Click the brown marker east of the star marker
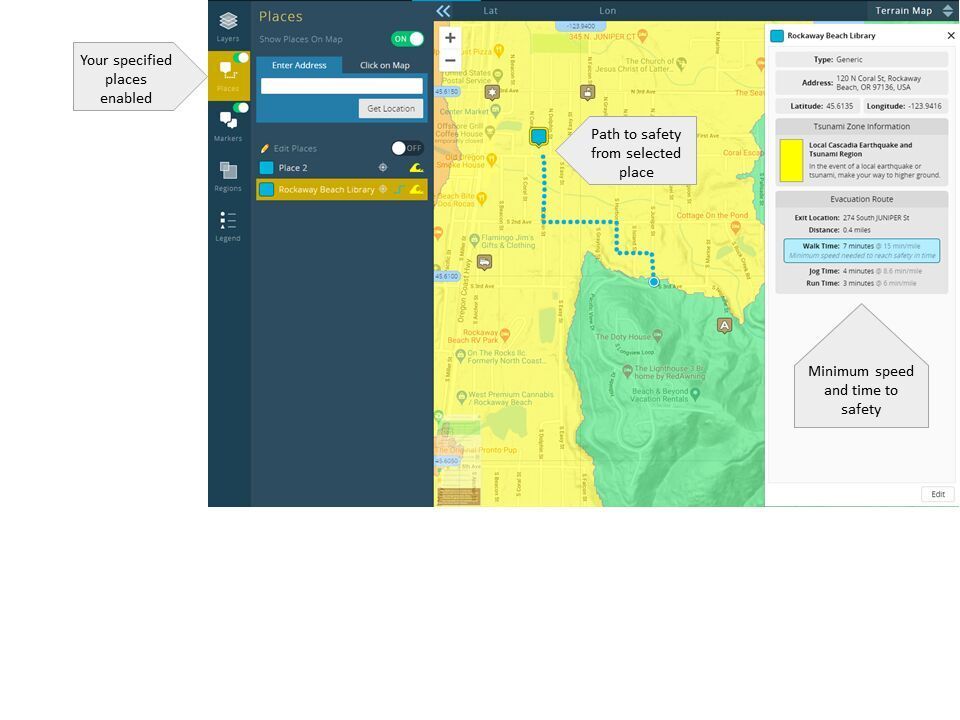The width and height of the screenshot is (960, 720). [588, 92]
